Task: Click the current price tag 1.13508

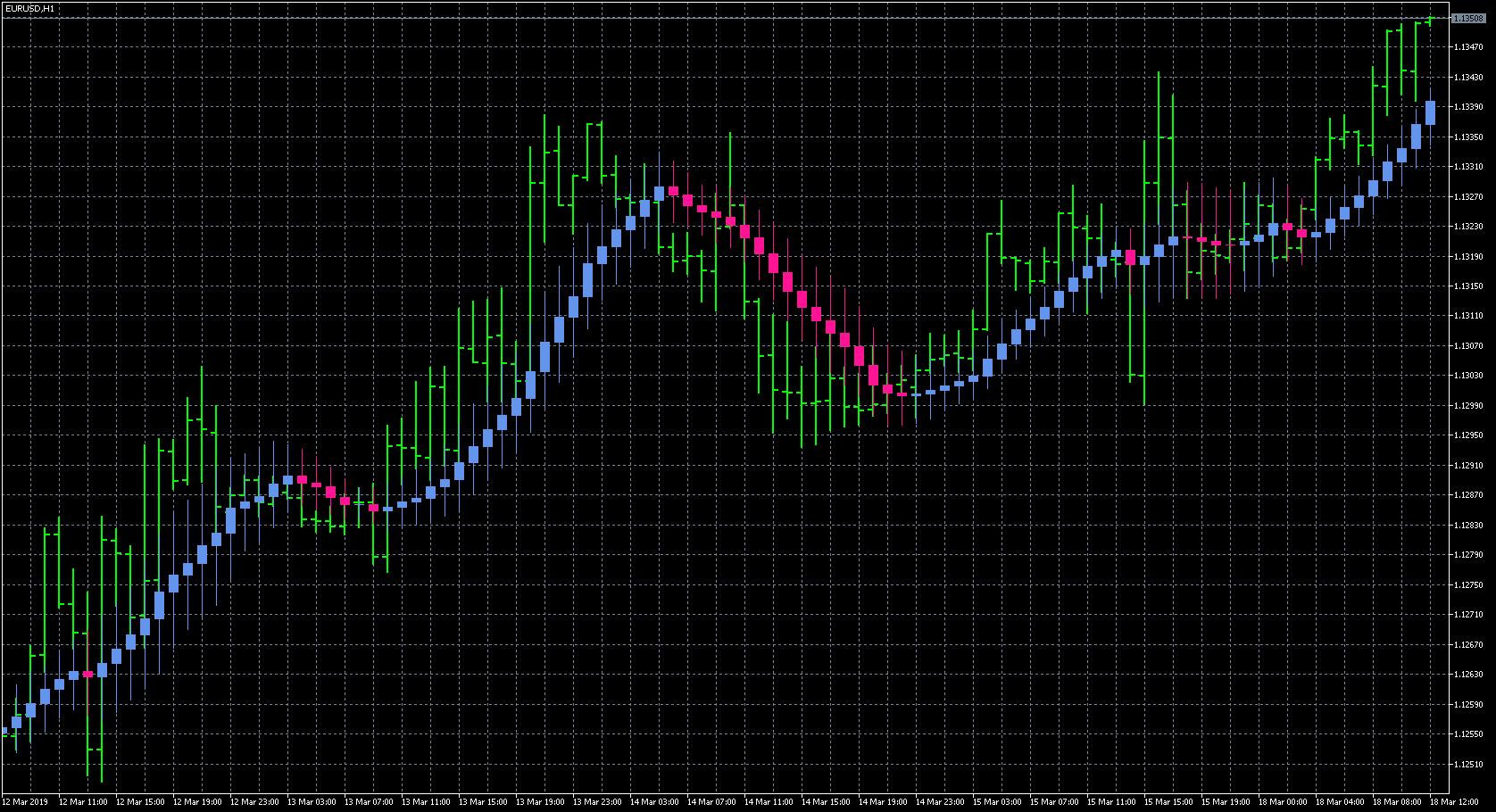Action: click(x=1468, y=18)
